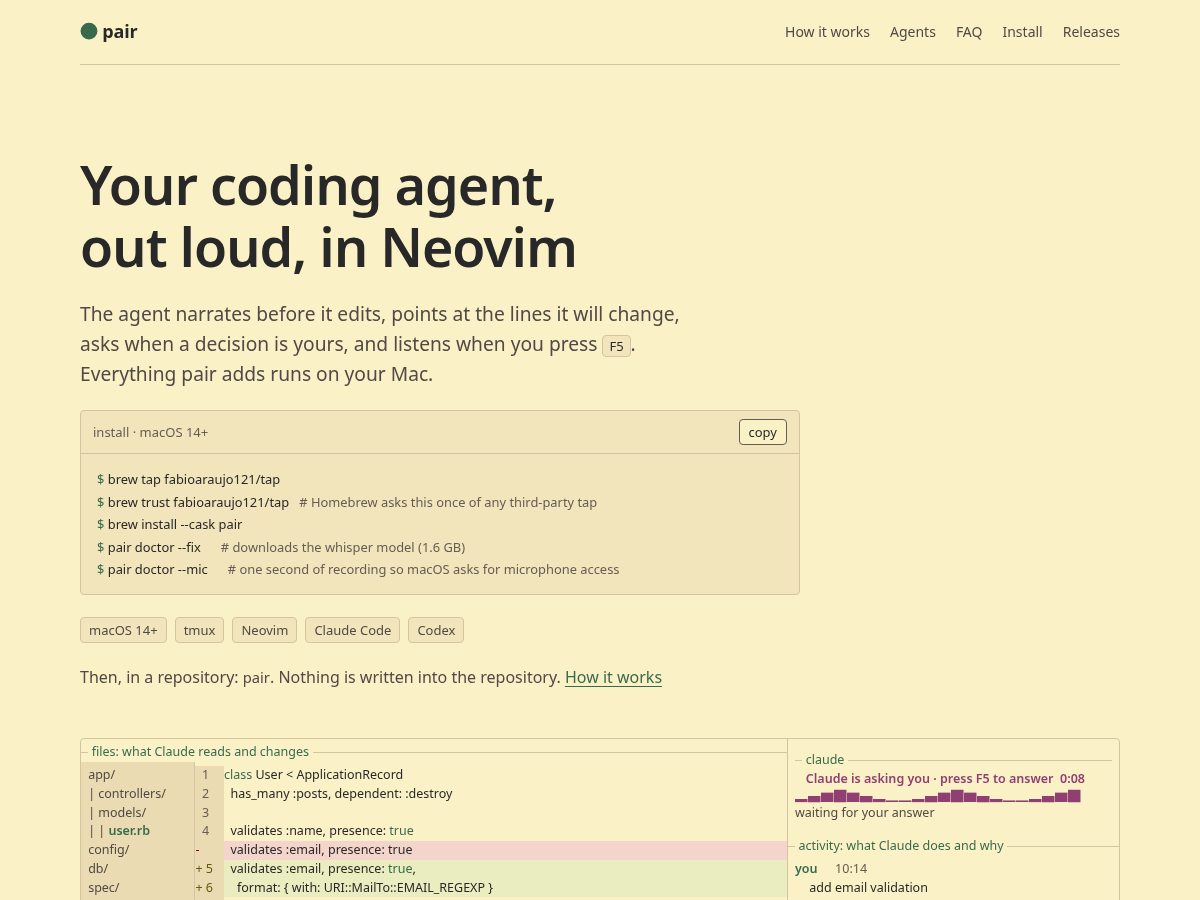
Task: Click the whisper model download comment
Action: (x=343, y=547)
